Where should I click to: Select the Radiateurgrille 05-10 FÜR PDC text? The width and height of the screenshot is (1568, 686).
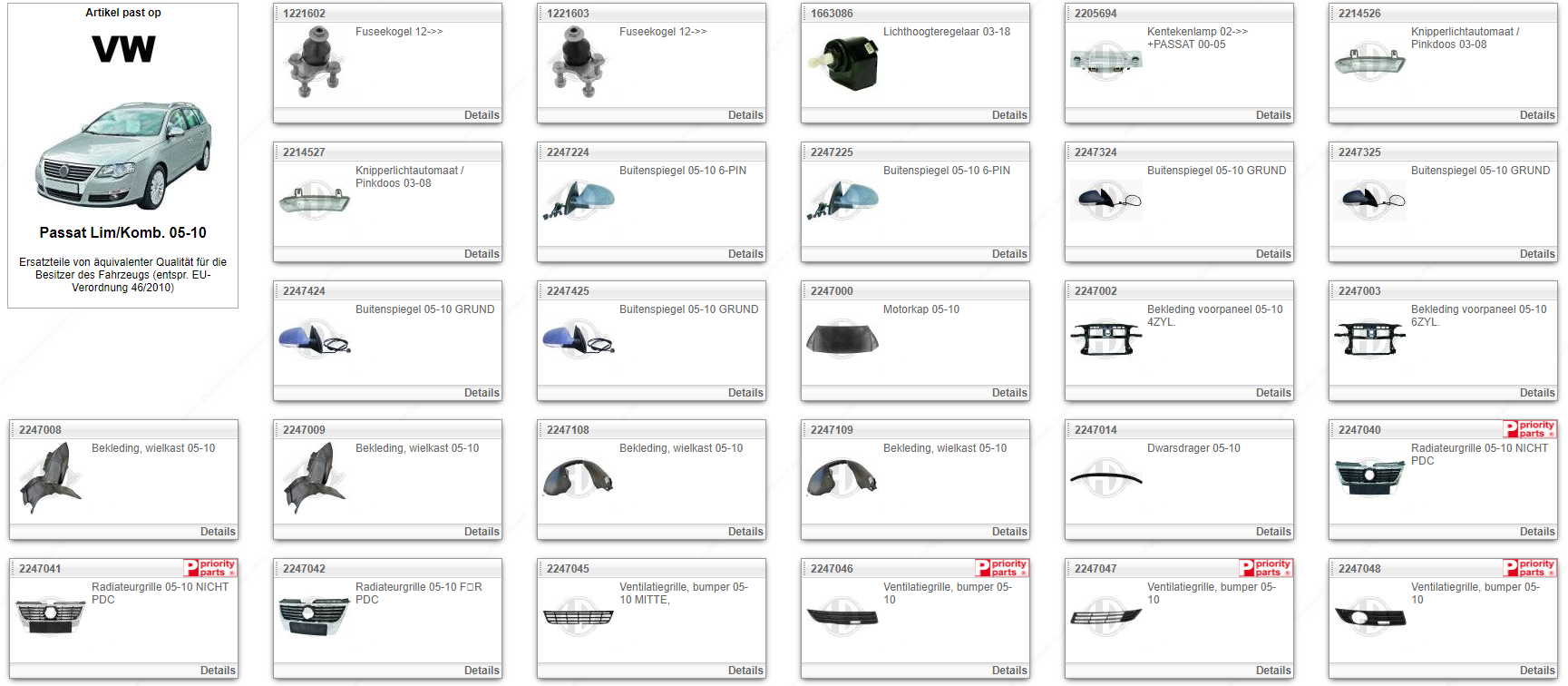pyautogui.click(x=418, y=593)
